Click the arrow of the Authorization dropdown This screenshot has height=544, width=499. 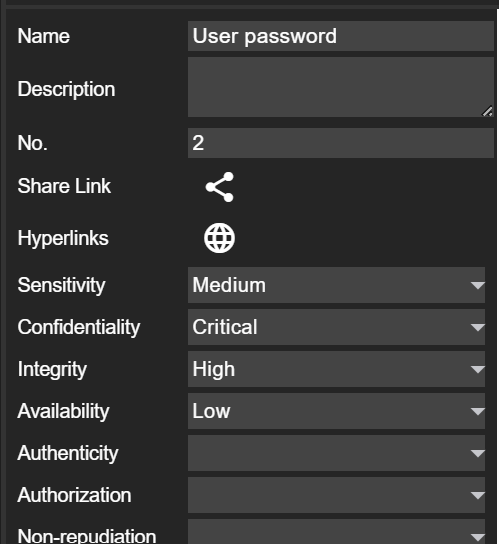(477, 495)
